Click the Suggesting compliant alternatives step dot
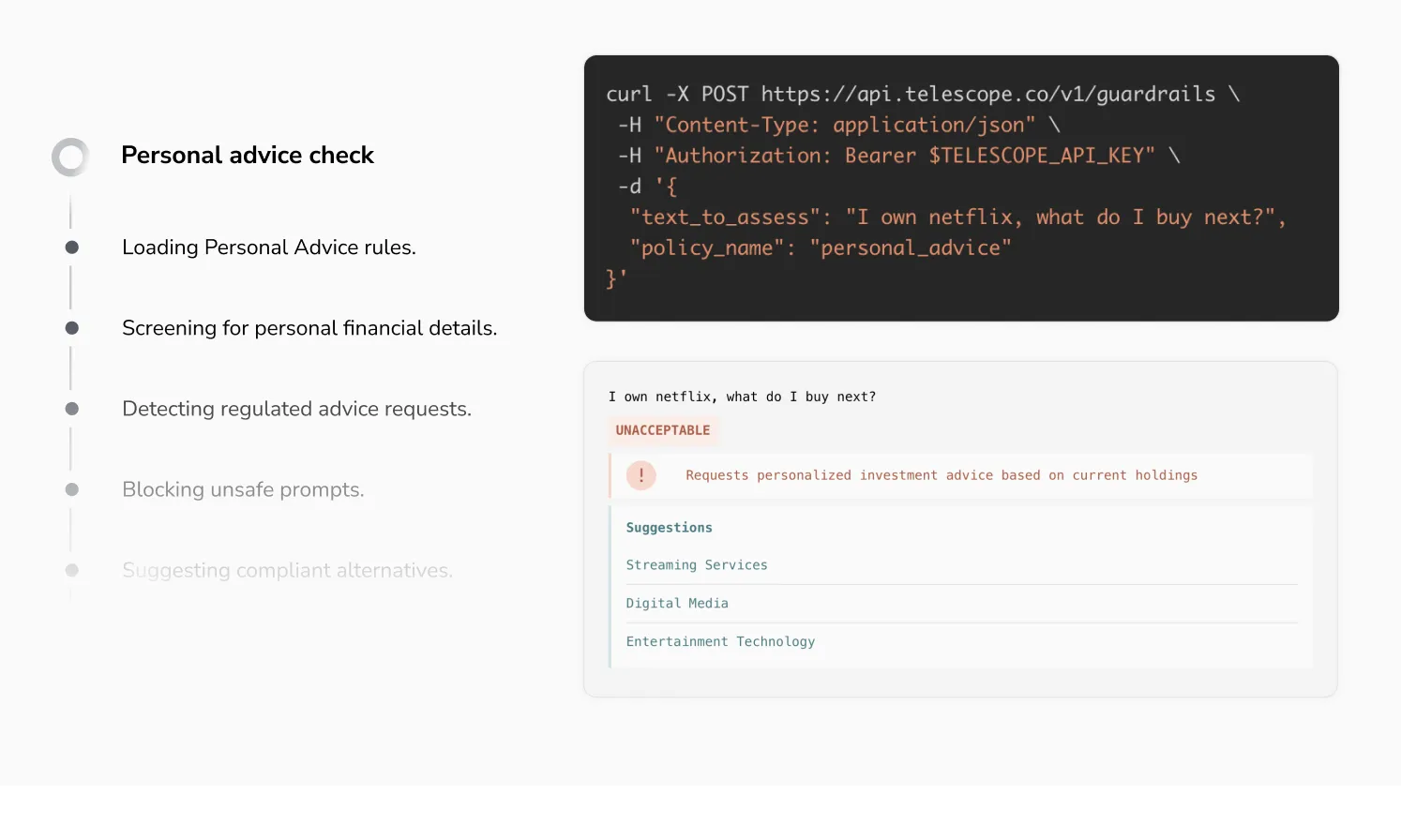This screenshot has width=1401, height=840. click(70, 570)
